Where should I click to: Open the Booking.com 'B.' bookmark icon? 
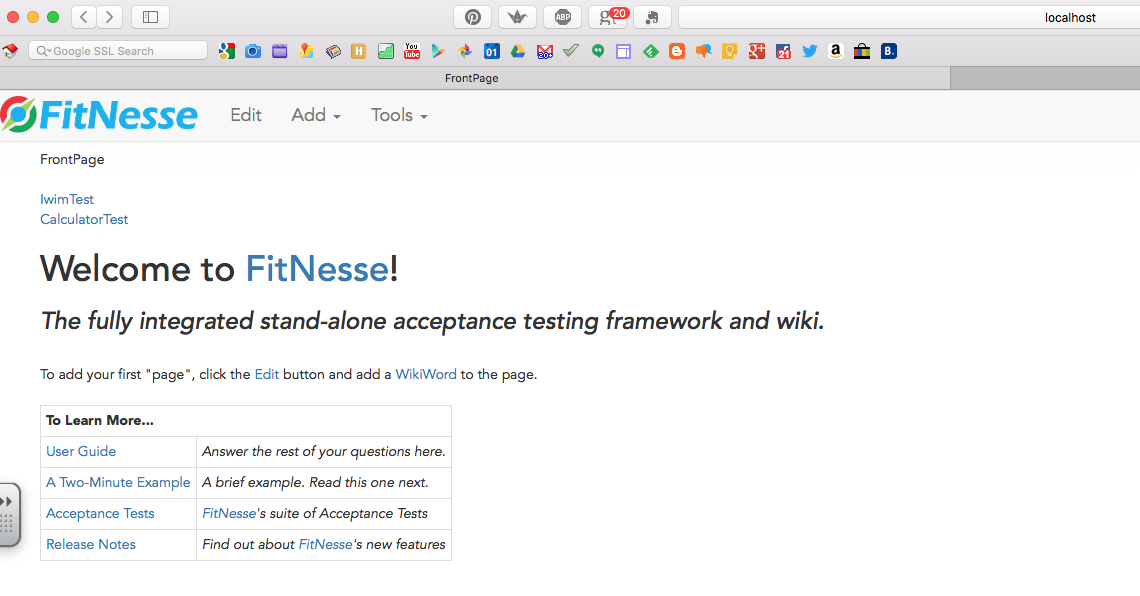point(888,51)
